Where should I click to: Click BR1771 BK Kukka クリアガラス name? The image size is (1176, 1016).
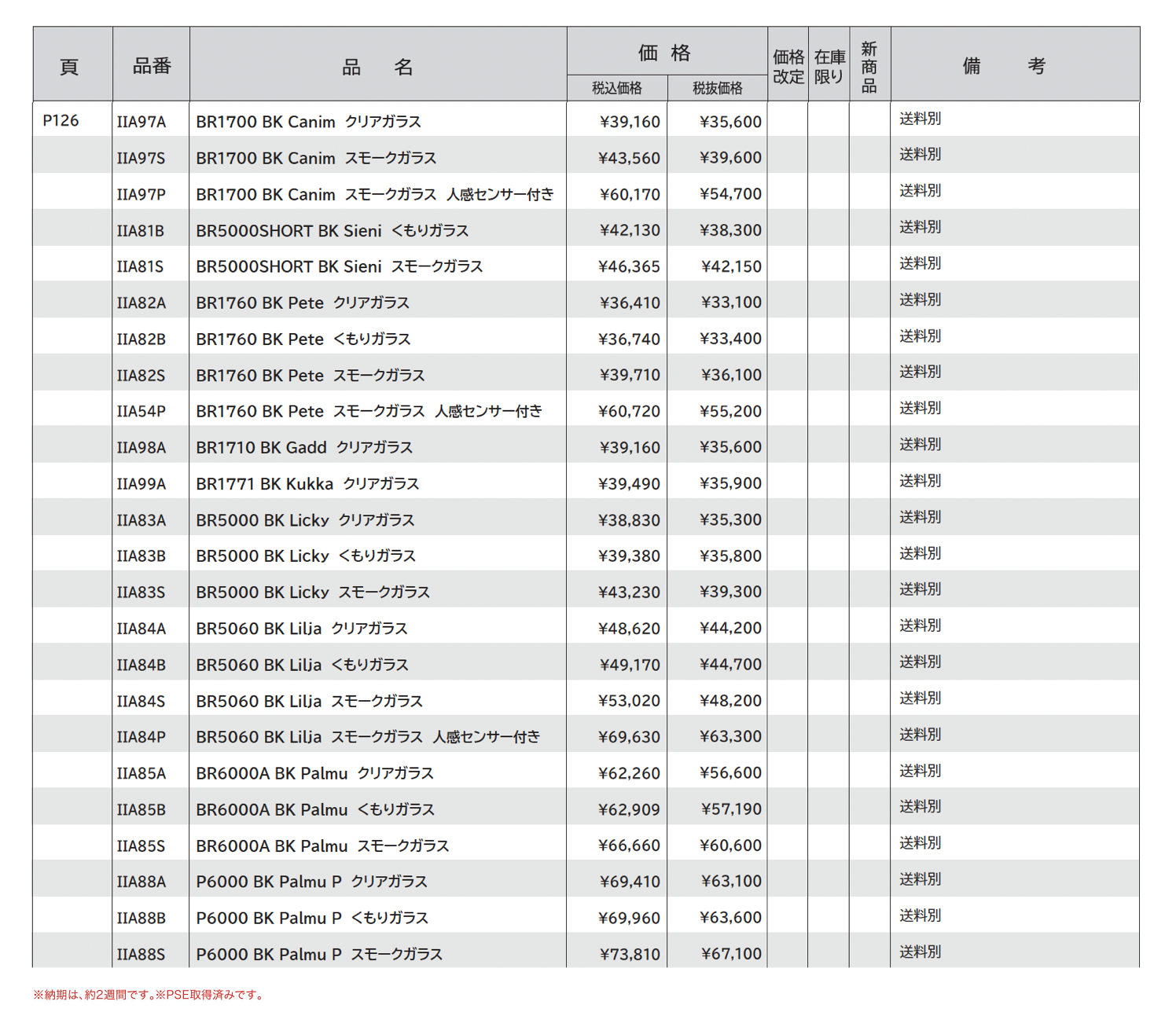(x=307, y=483)
